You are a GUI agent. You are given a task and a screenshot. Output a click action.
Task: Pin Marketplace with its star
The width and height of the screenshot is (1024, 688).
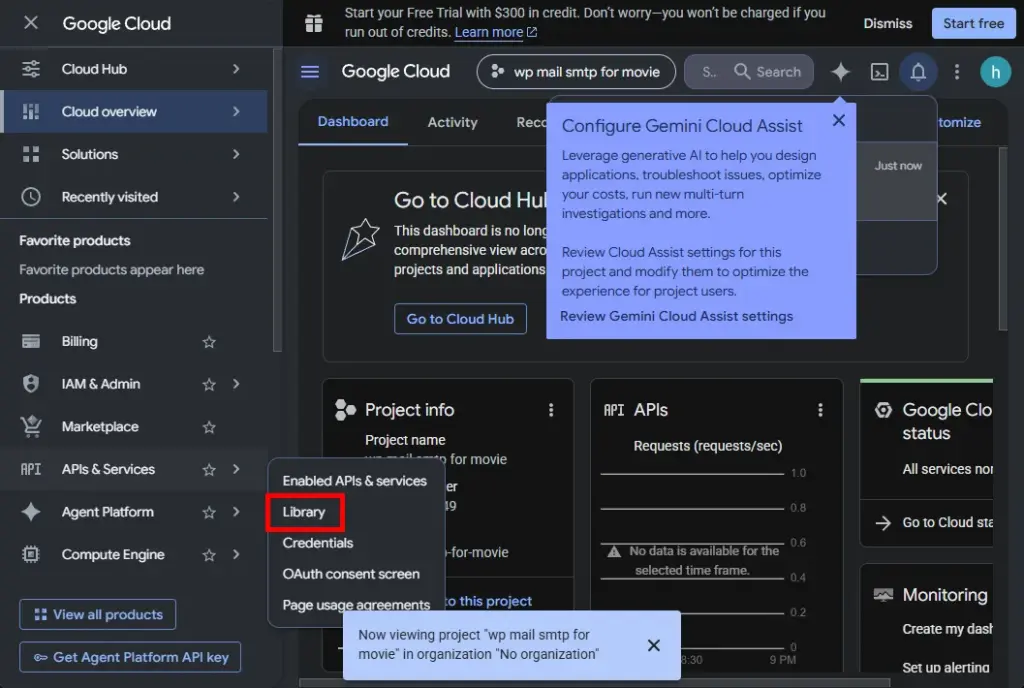pos(209,427)
